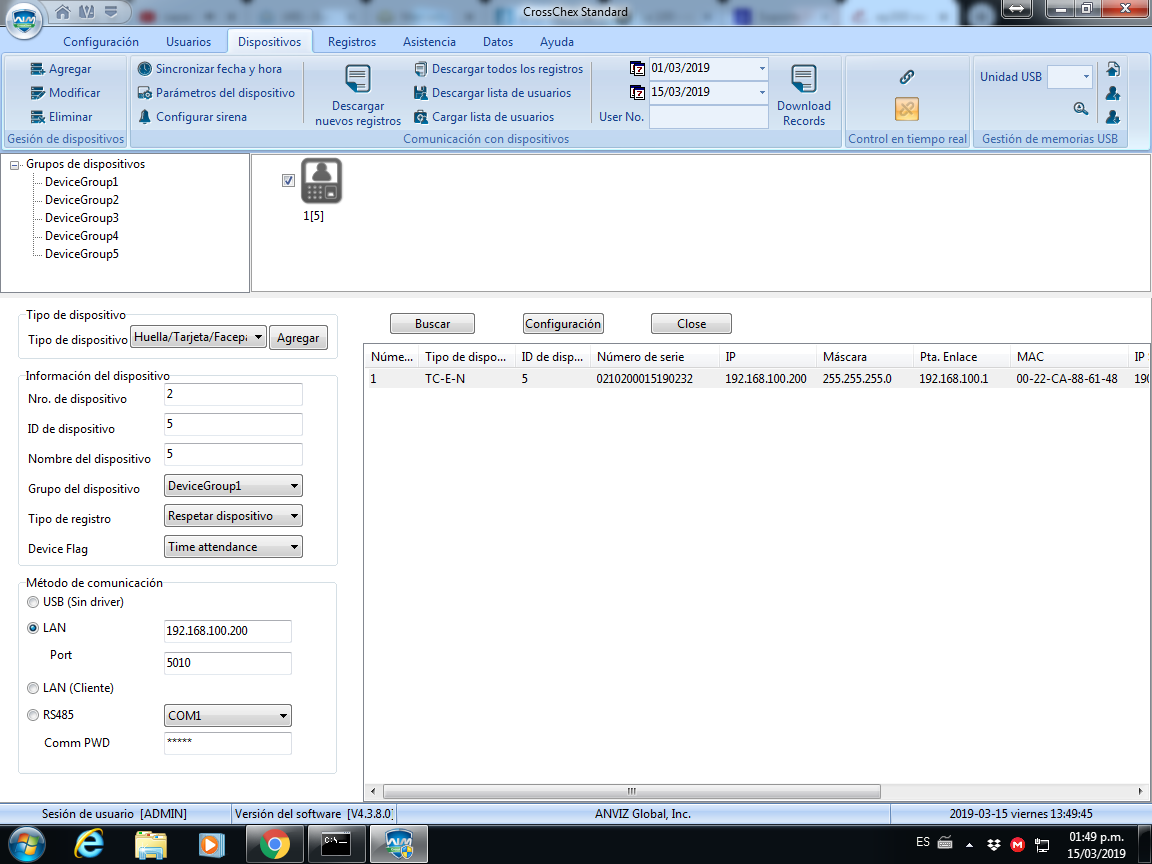Click the Windows Start button
The image size is (1152, 864).
pyautogui.click(x=26, y=844)
